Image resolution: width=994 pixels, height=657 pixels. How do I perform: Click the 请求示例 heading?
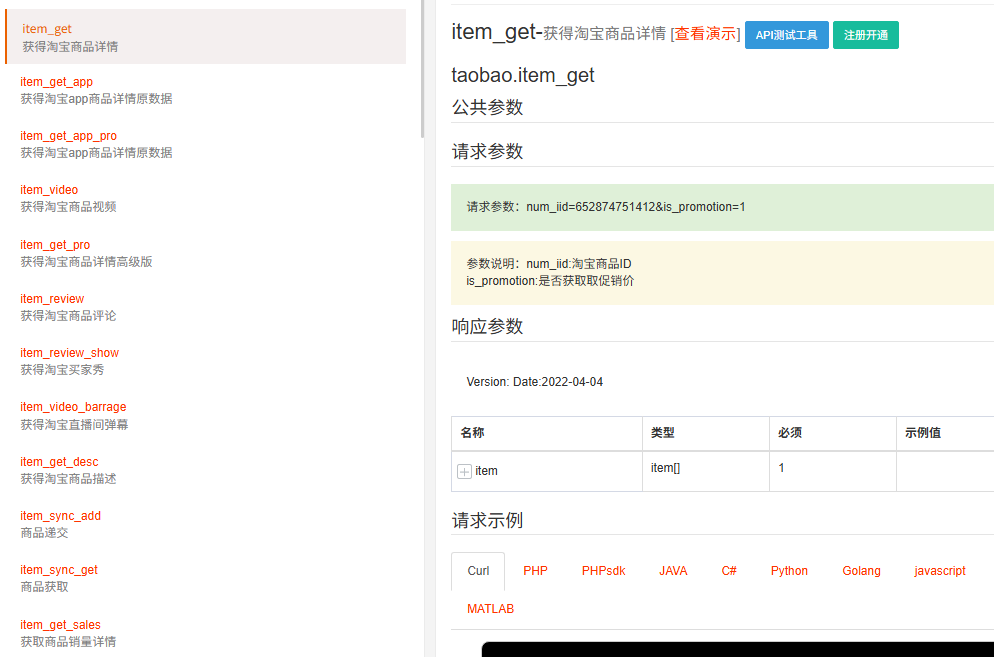[x=487, y=521]
